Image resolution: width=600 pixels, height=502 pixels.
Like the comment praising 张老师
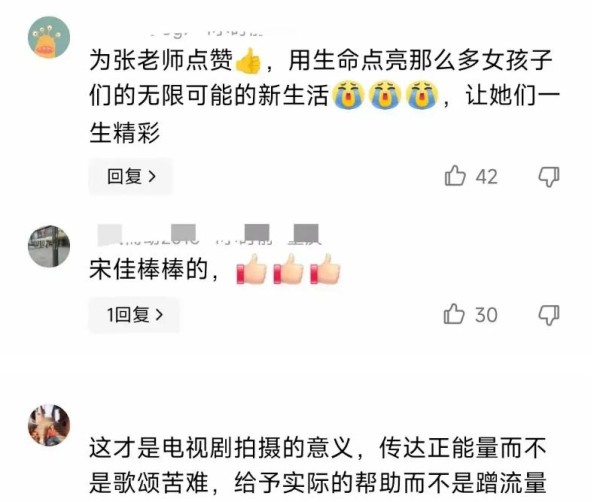point(455,176)
